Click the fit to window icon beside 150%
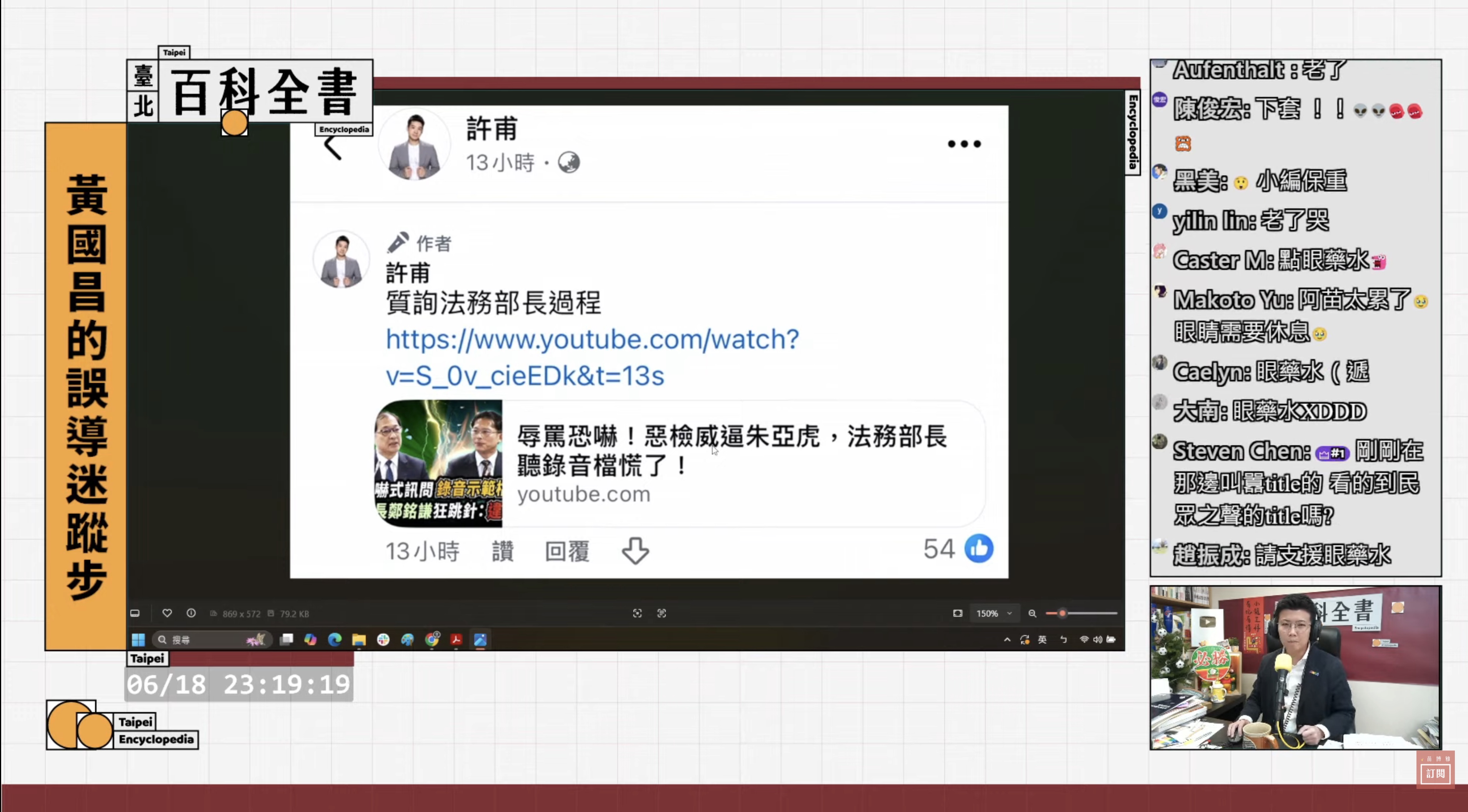The height and width of the screenshot is (812, 1468). tap(957, 613)
